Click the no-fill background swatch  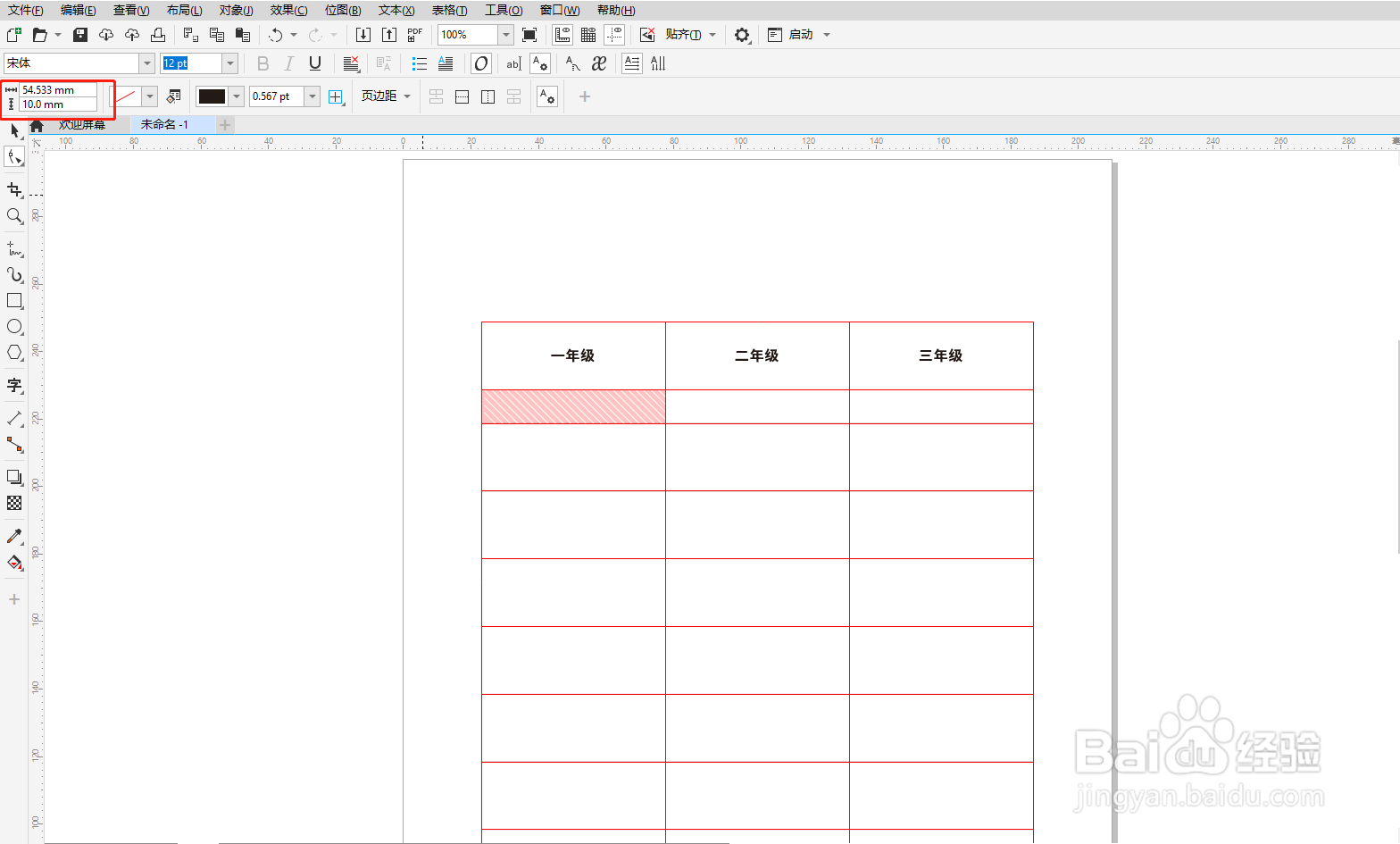click(126, 96)
